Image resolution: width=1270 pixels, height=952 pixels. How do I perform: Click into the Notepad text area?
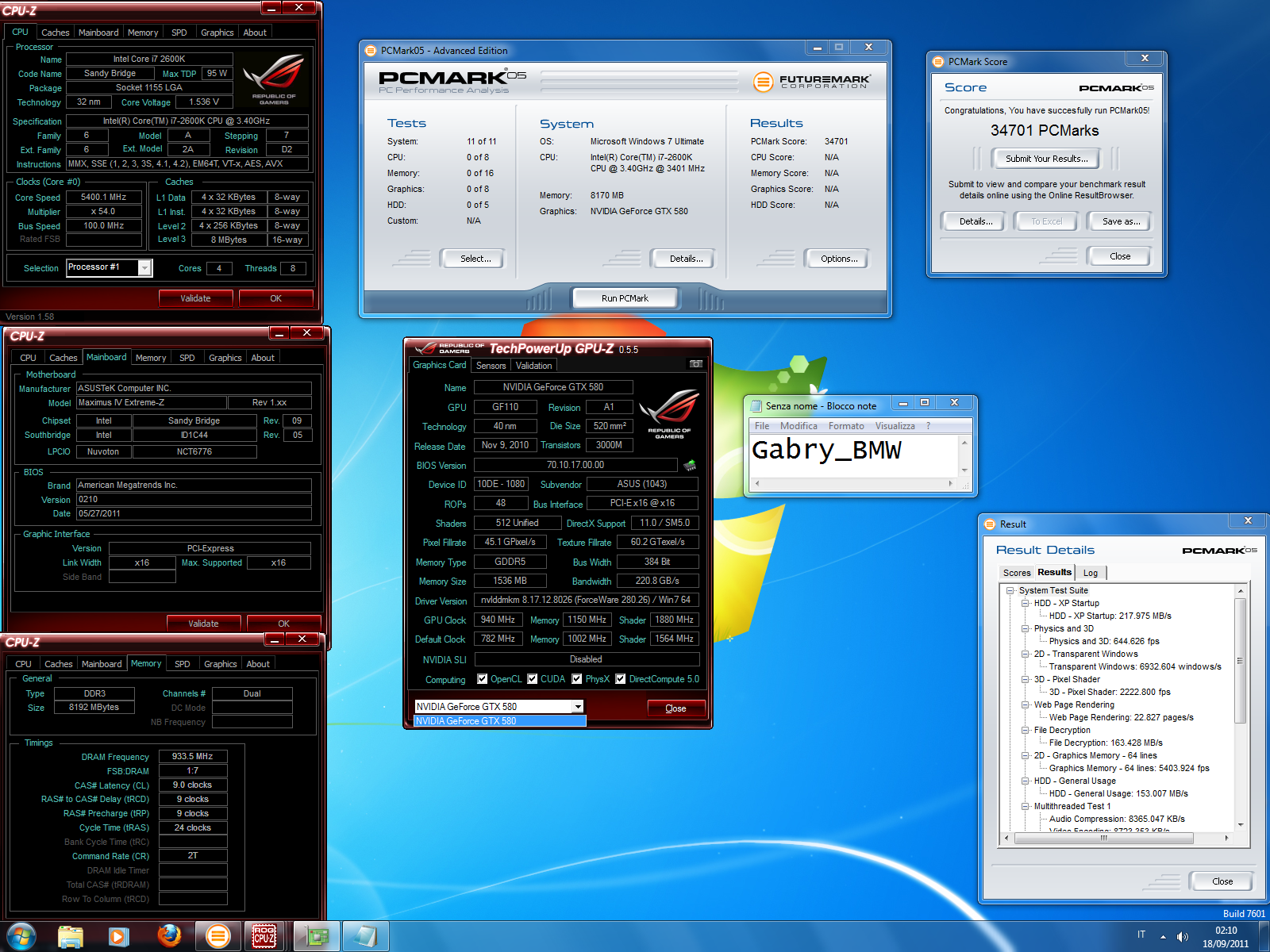[x=854, y=456]
